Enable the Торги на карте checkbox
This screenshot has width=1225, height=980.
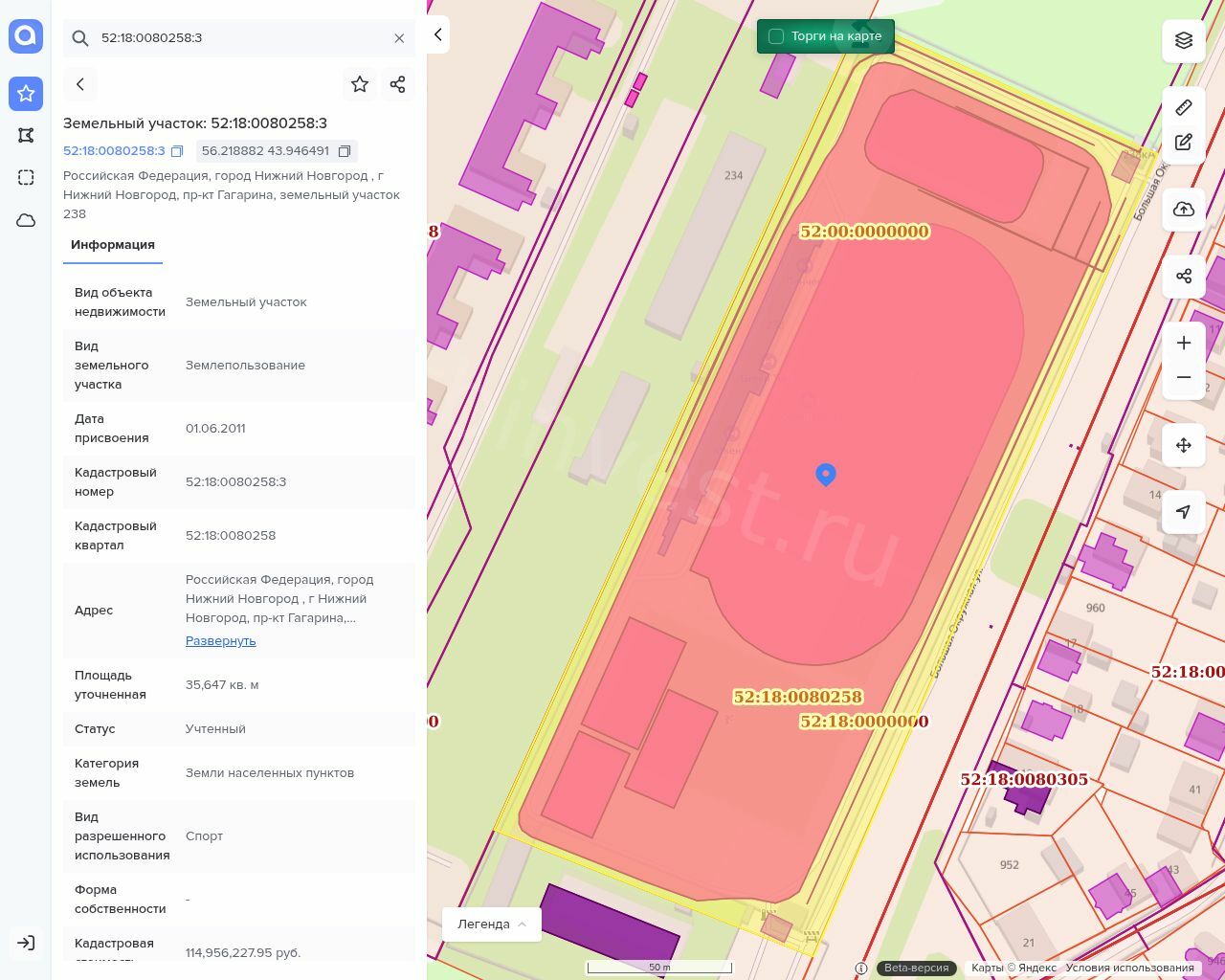pyautogui.click(x=776, y=36)
